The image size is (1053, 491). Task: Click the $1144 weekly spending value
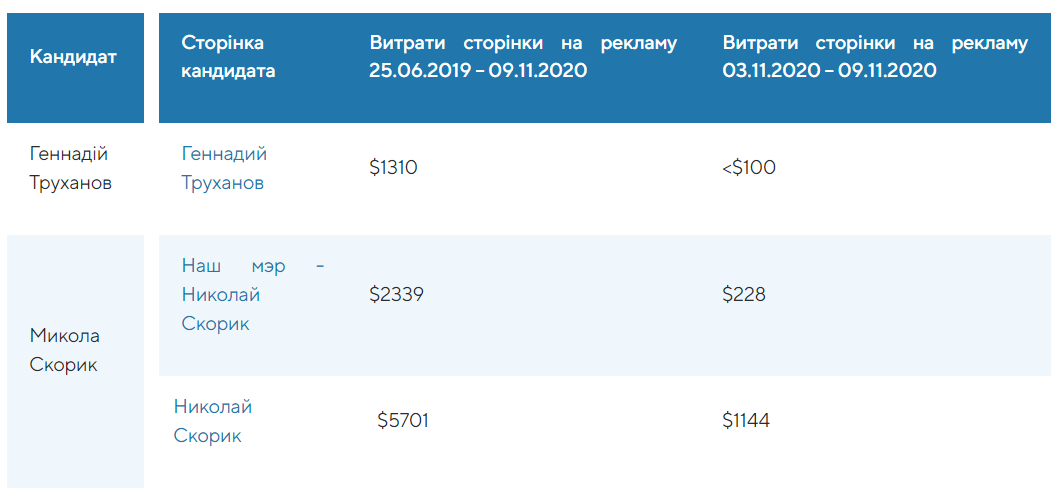pyautogui.click(x=746, y=421)
